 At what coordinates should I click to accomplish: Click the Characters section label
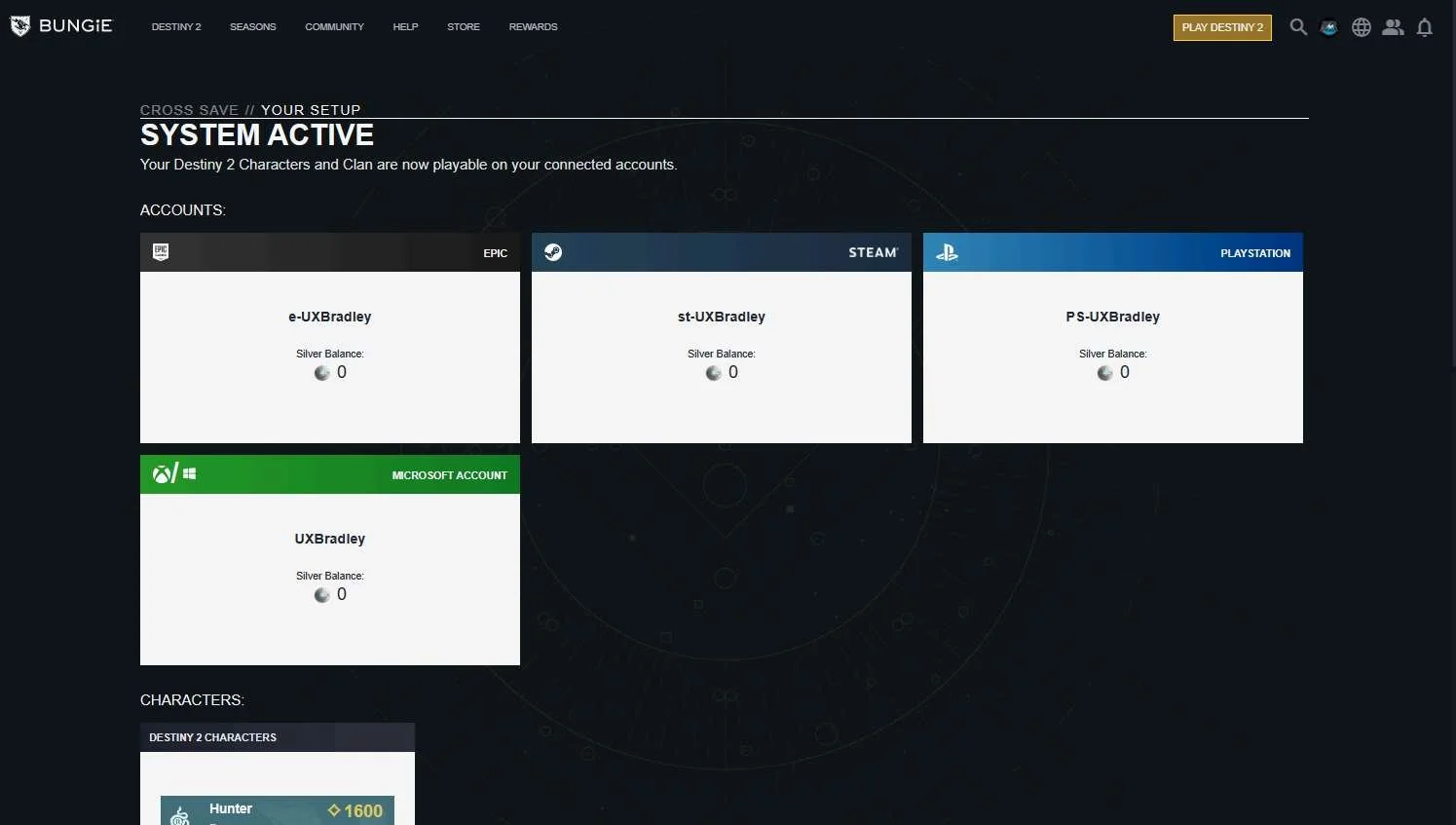click(192, 700)
